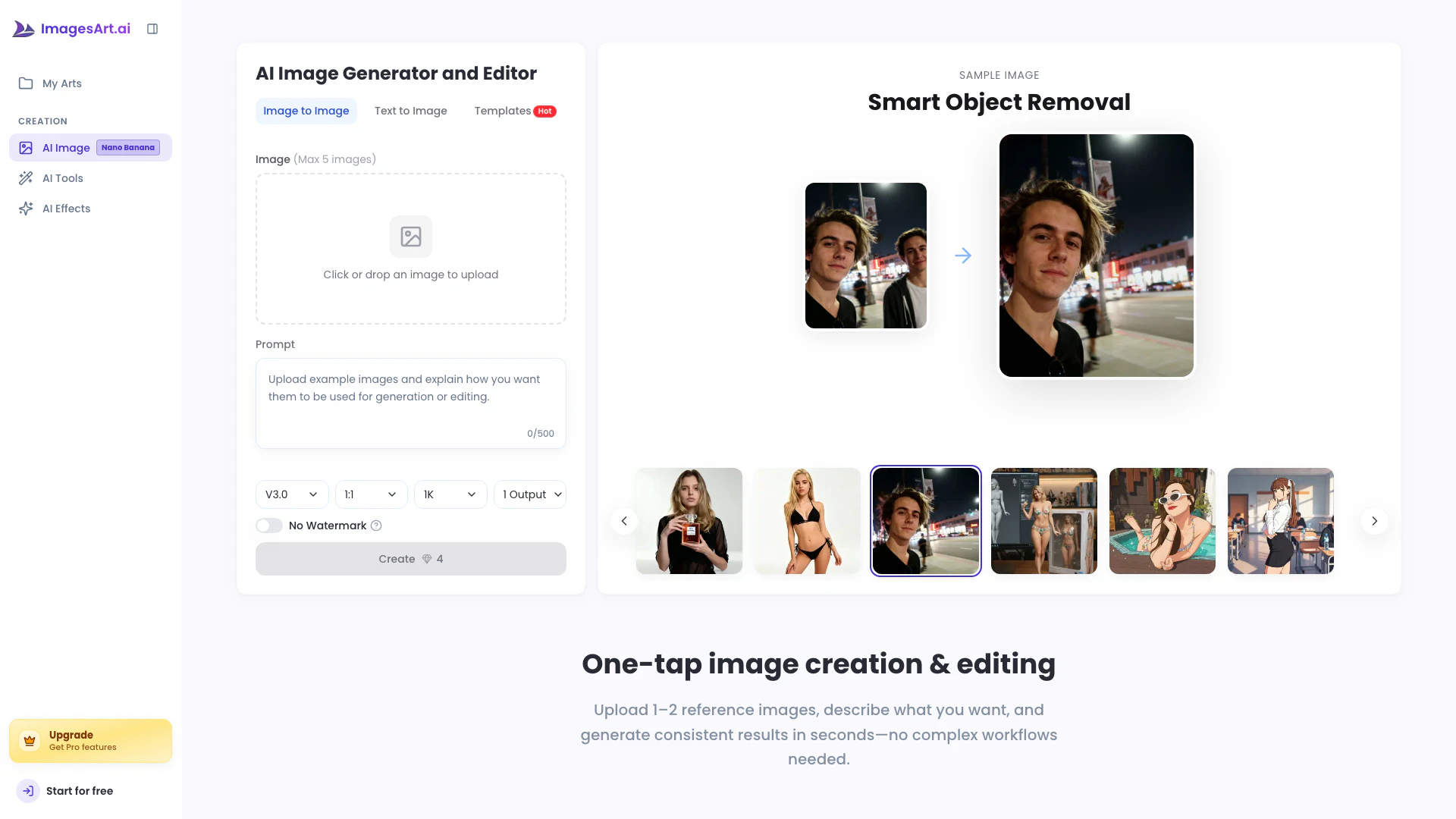Click the No Watermark help icon
The height and width of the screenshot is (819, 1456).
tap(376, 526)
